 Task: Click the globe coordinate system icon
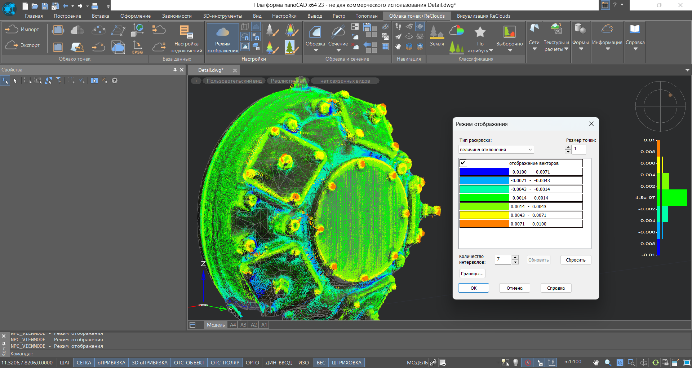[x=138, y=30]
